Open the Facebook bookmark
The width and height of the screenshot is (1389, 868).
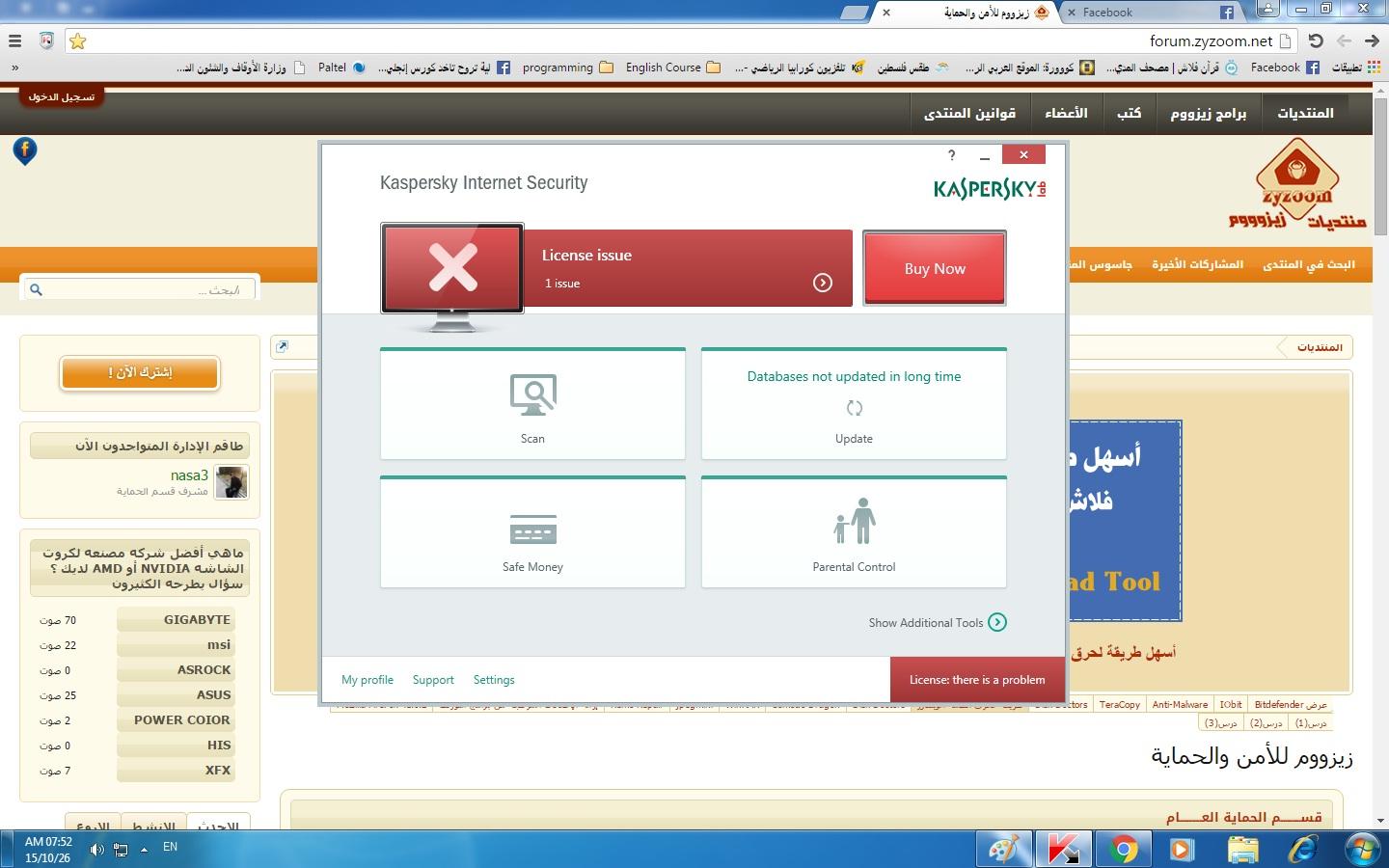(1284, 68)
